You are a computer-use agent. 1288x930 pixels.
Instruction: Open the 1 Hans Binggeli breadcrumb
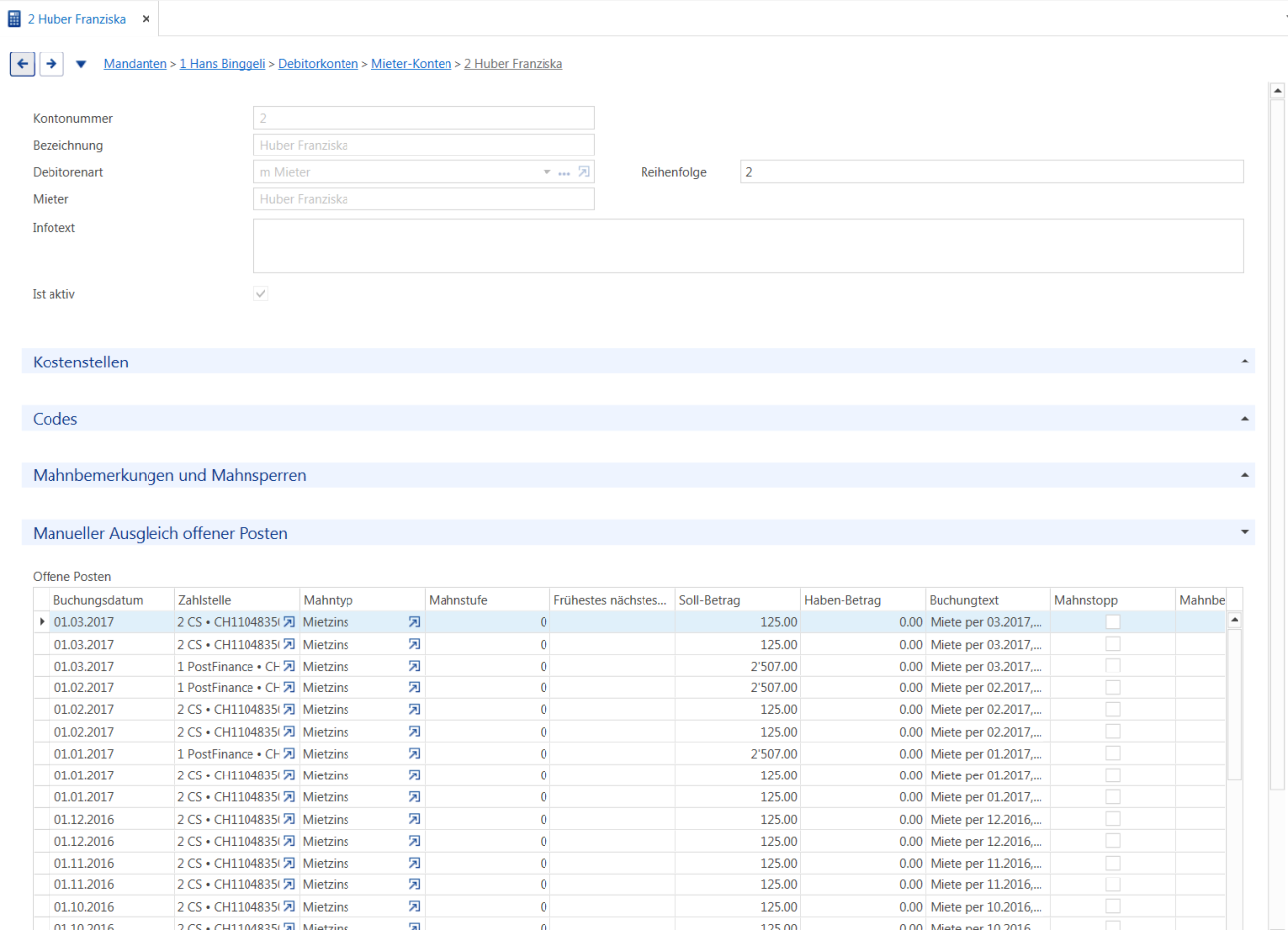click(223, 64)
